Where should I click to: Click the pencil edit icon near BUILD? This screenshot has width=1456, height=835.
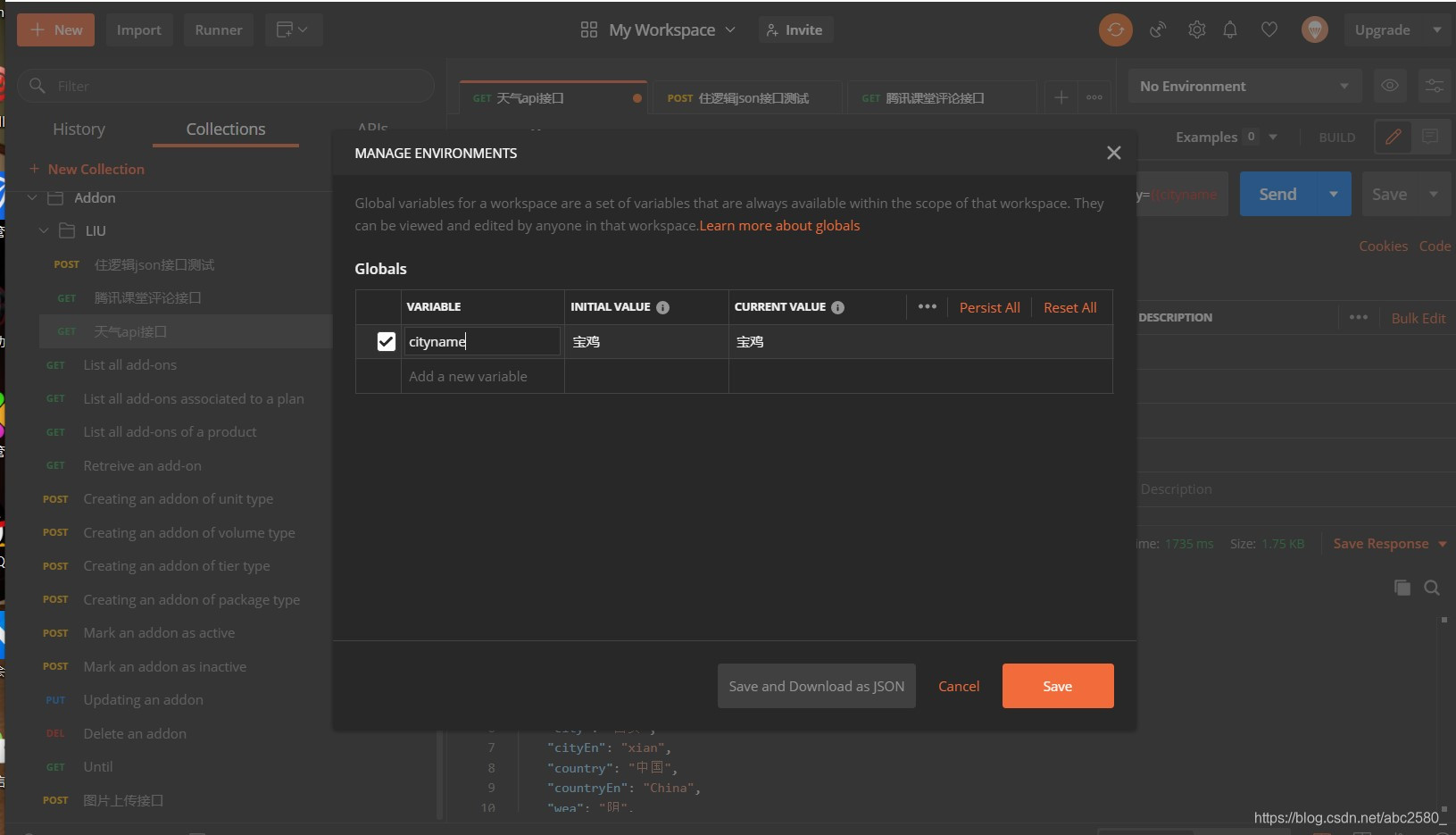point(1393,137)
